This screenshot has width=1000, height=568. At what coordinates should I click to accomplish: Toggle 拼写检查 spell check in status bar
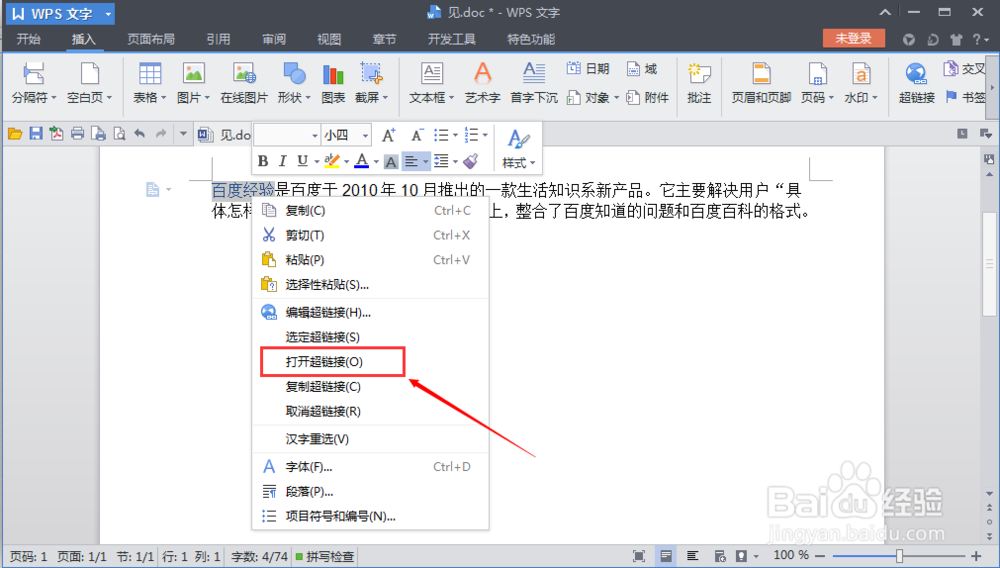click(x=324, y=557)
